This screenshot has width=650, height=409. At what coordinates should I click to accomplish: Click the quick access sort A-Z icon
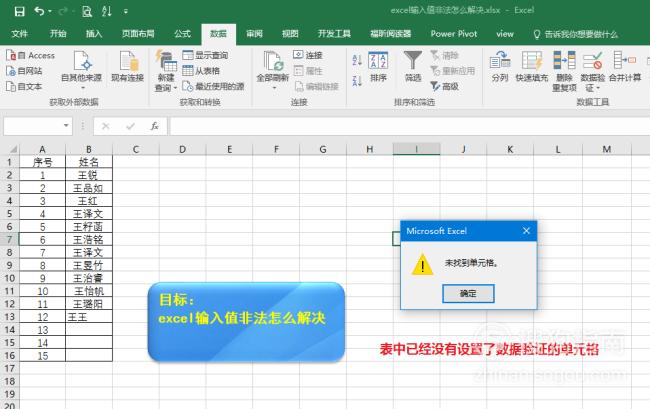(x=107, y=12)
